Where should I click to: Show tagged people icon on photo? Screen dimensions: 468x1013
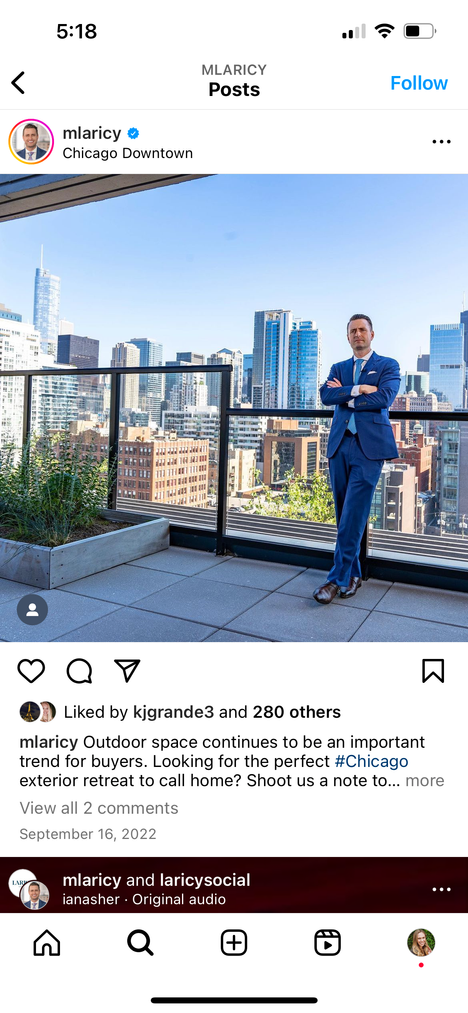32,609
